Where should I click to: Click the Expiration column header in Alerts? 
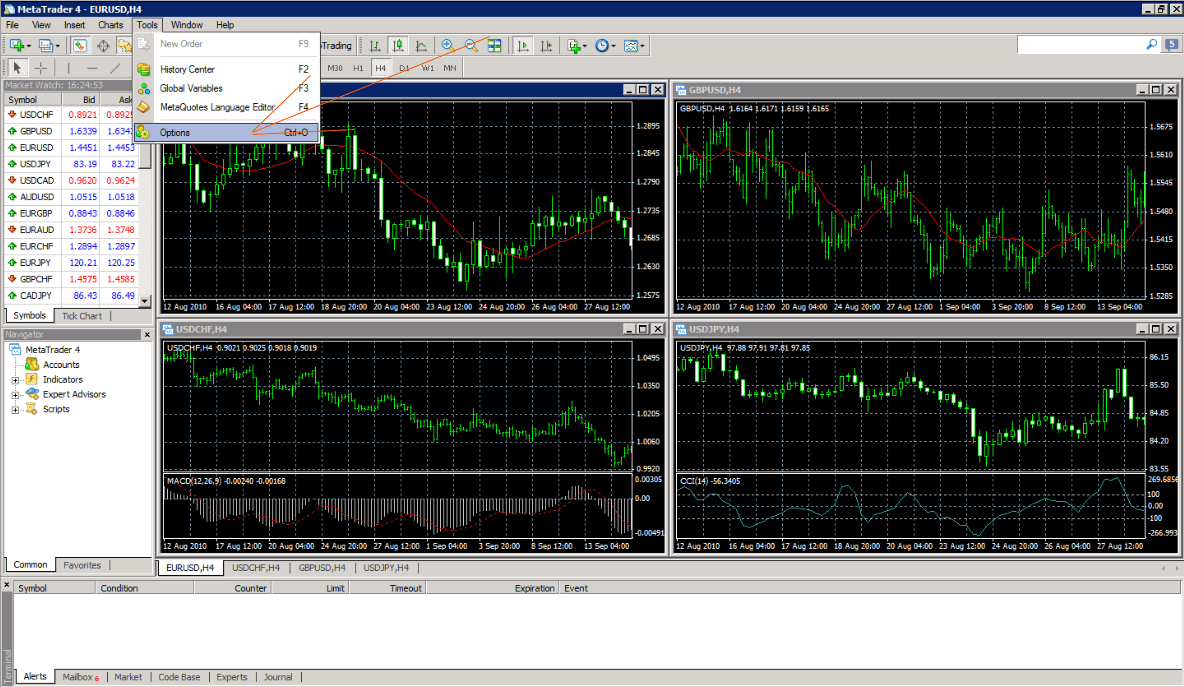coord(492,588)
